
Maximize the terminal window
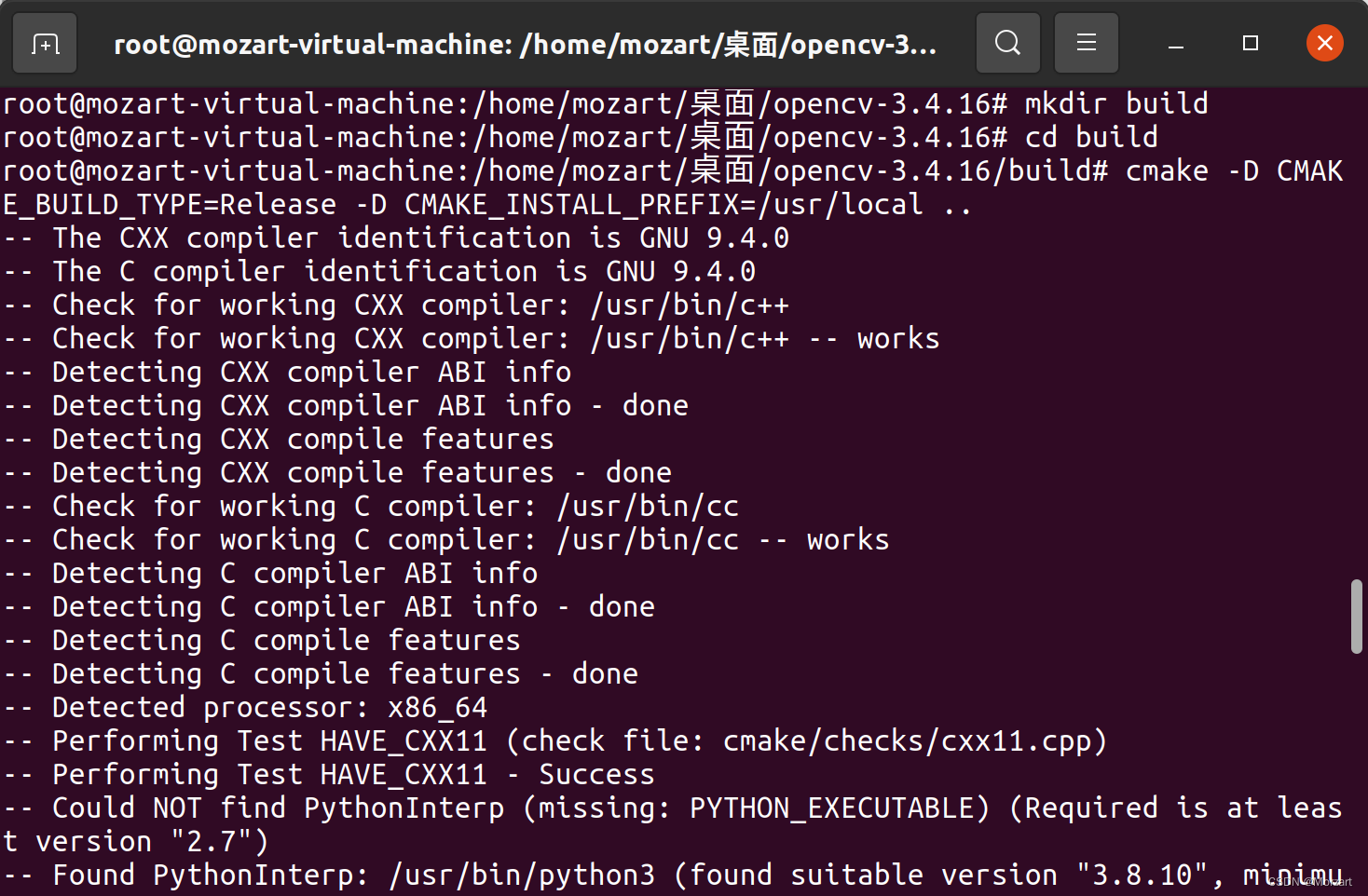click(x=1251, y=44)
